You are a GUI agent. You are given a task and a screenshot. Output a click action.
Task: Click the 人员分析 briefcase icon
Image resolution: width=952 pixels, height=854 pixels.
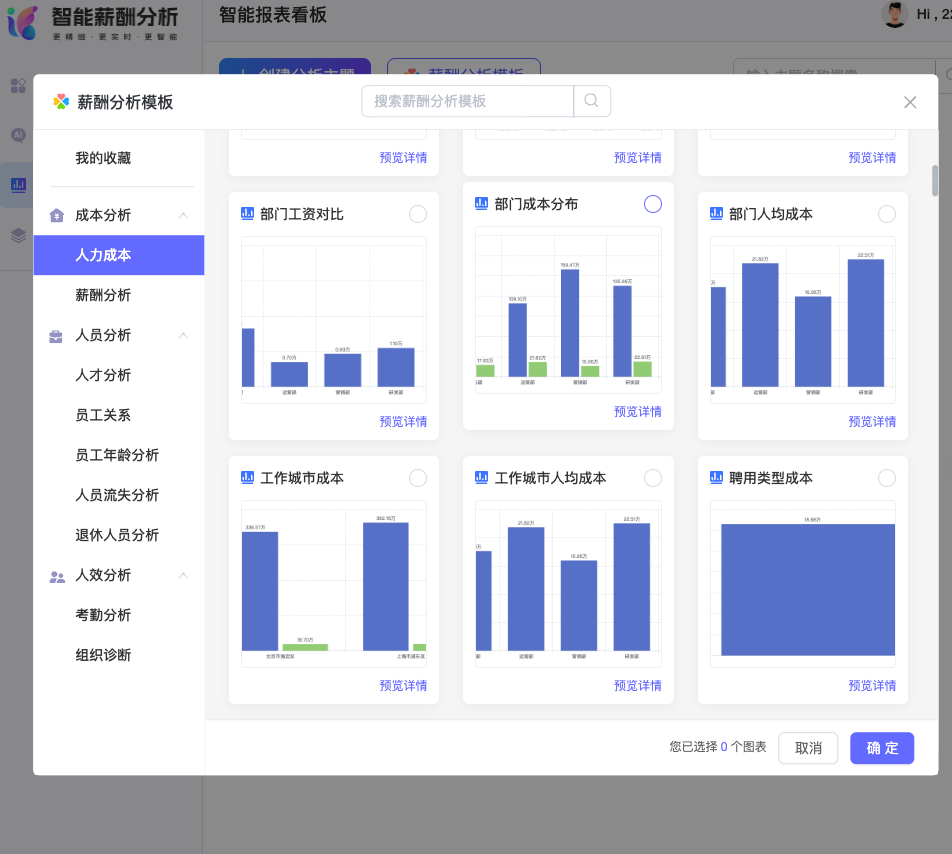57,335
